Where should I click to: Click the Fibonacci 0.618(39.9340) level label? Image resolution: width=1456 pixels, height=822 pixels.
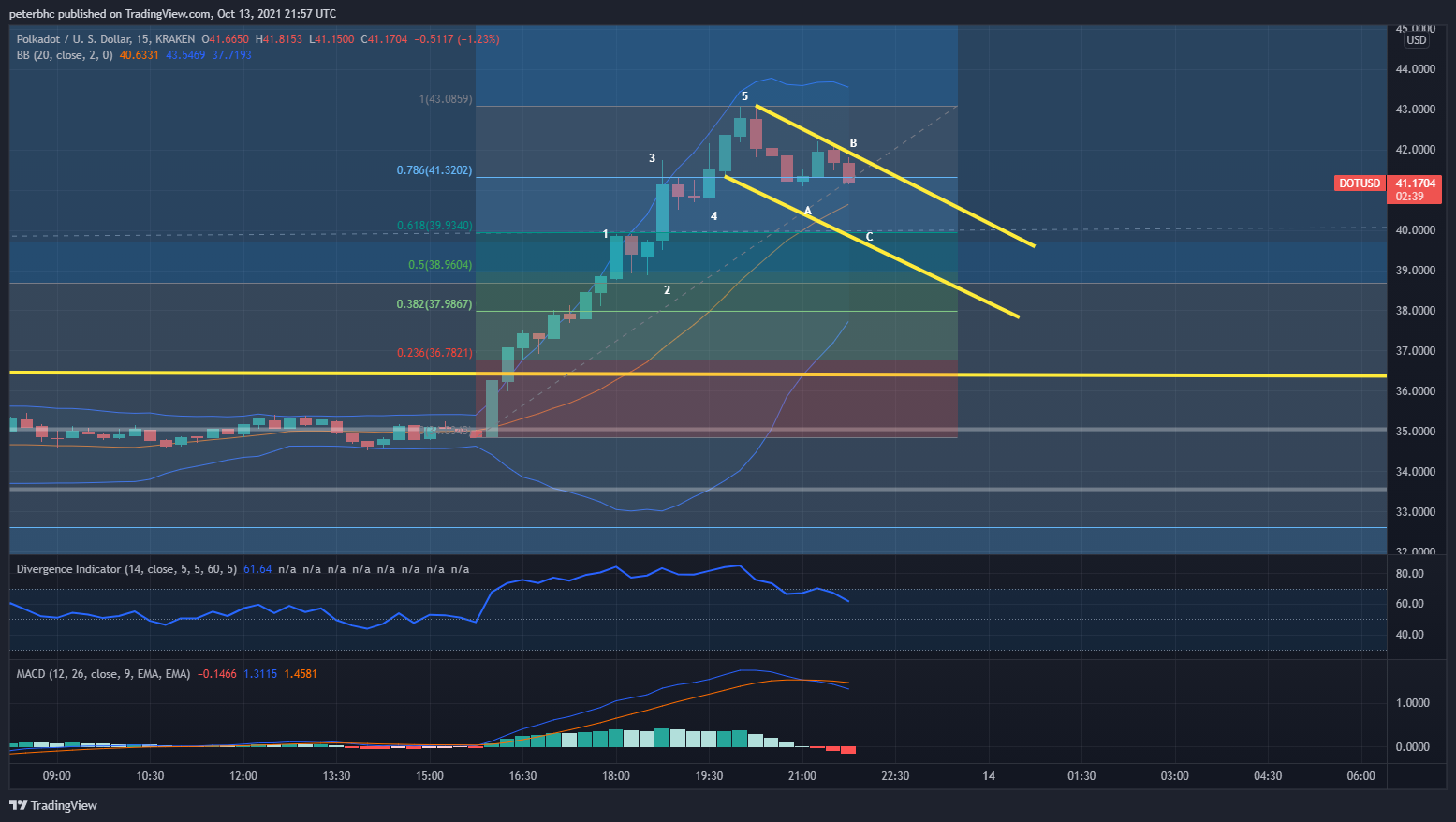pos(434,226)
